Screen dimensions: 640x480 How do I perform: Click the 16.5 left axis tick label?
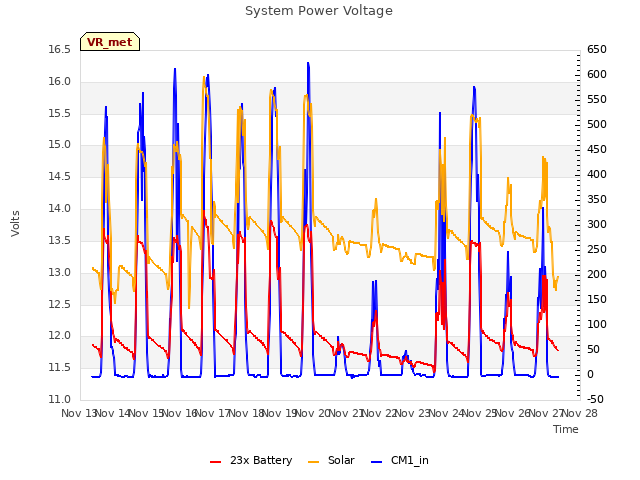(x=60, y=49)
